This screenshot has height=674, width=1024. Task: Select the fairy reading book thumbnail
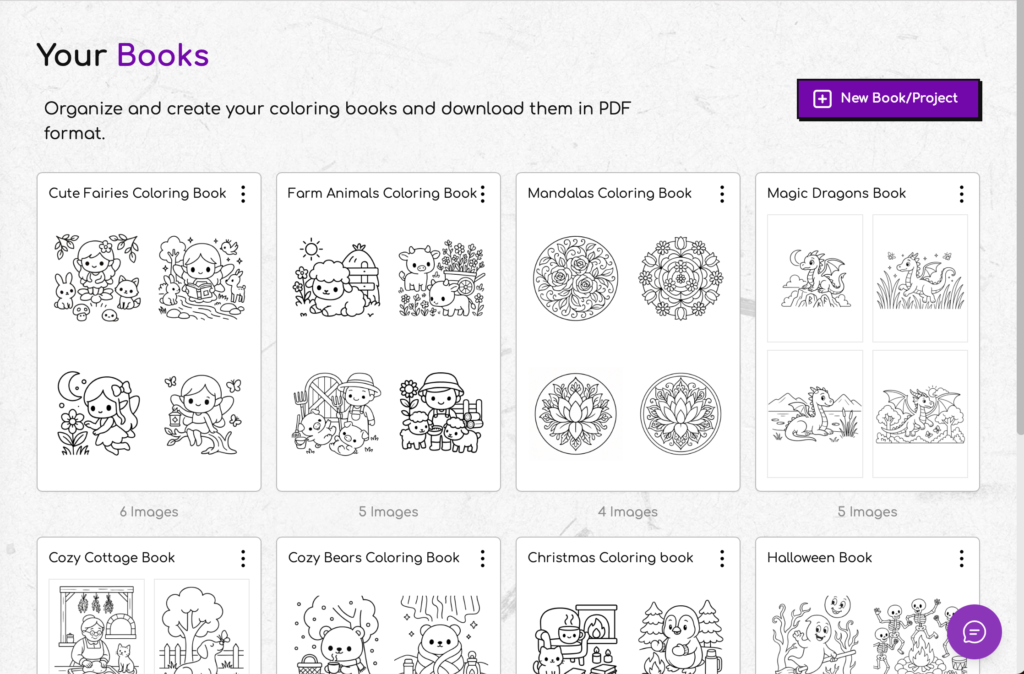point(202,277)
